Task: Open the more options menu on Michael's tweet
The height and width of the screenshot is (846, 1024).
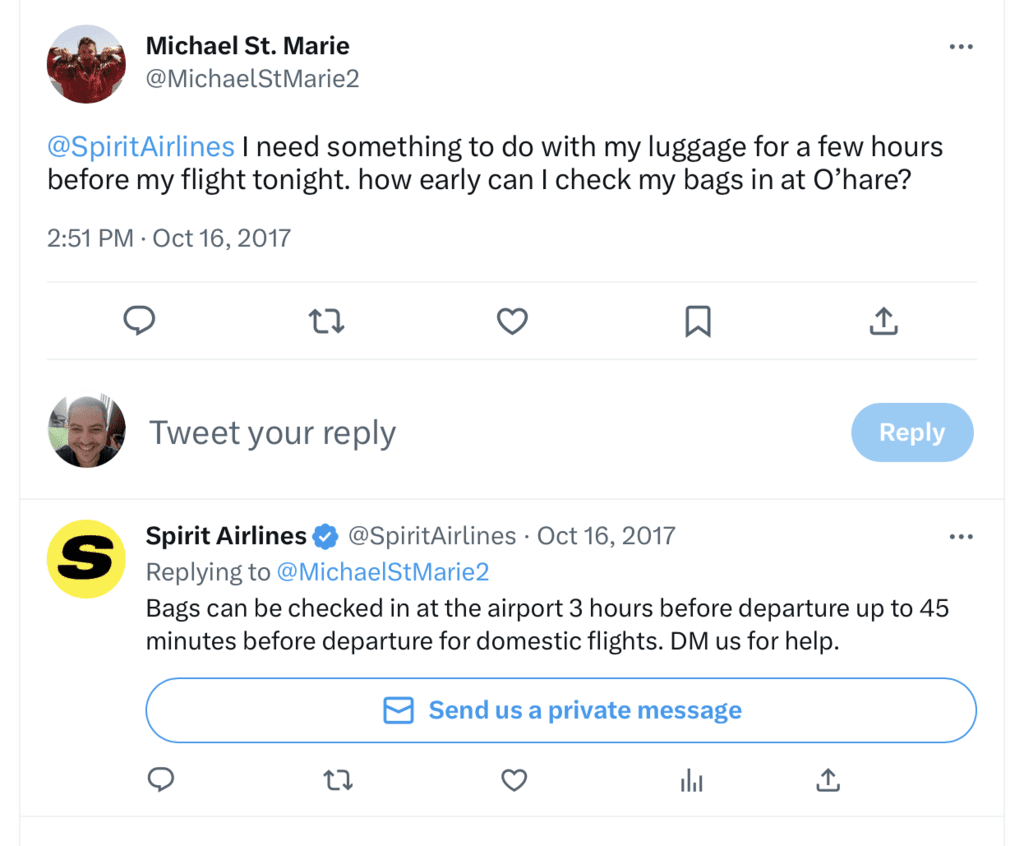Action: [x=961, y=46]
